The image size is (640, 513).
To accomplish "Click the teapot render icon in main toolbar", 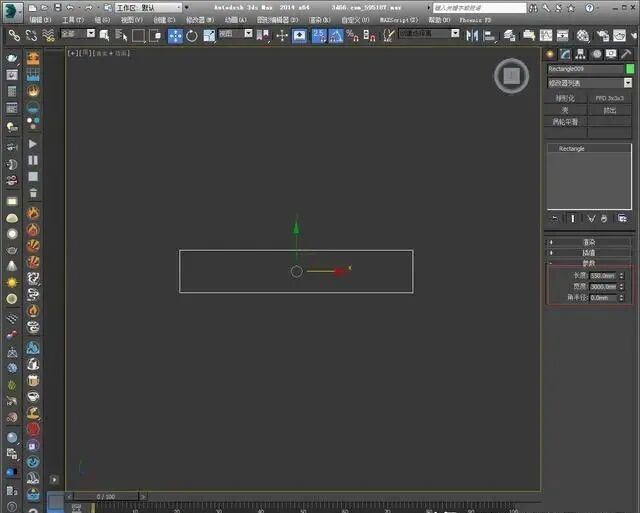I will tap(619, 36).
